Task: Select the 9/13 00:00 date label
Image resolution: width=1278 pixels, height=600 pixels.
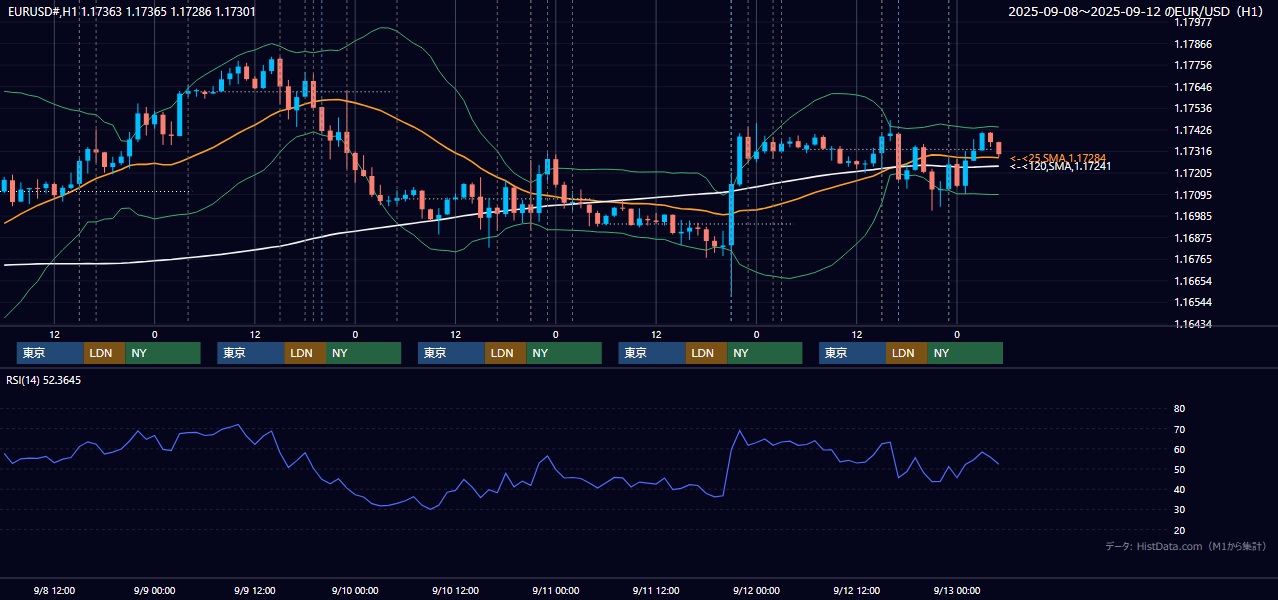Action: tap(957, 590)
